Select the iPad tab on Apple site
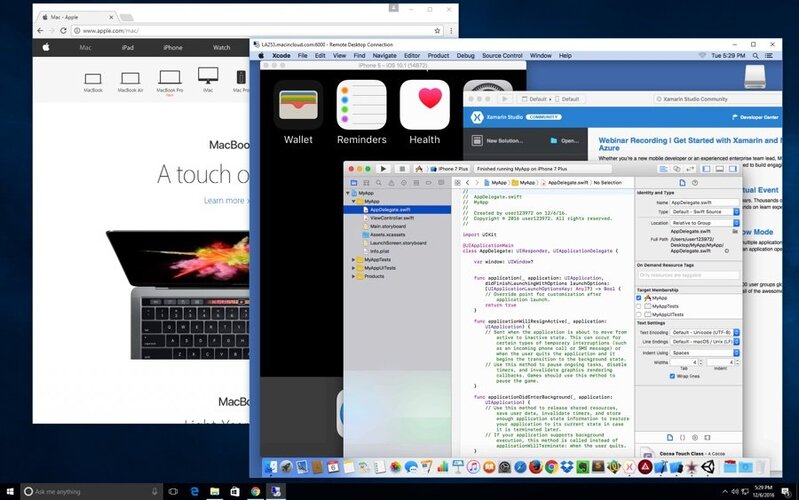This screenshot has width=799, height=500. tap(127, 47)
